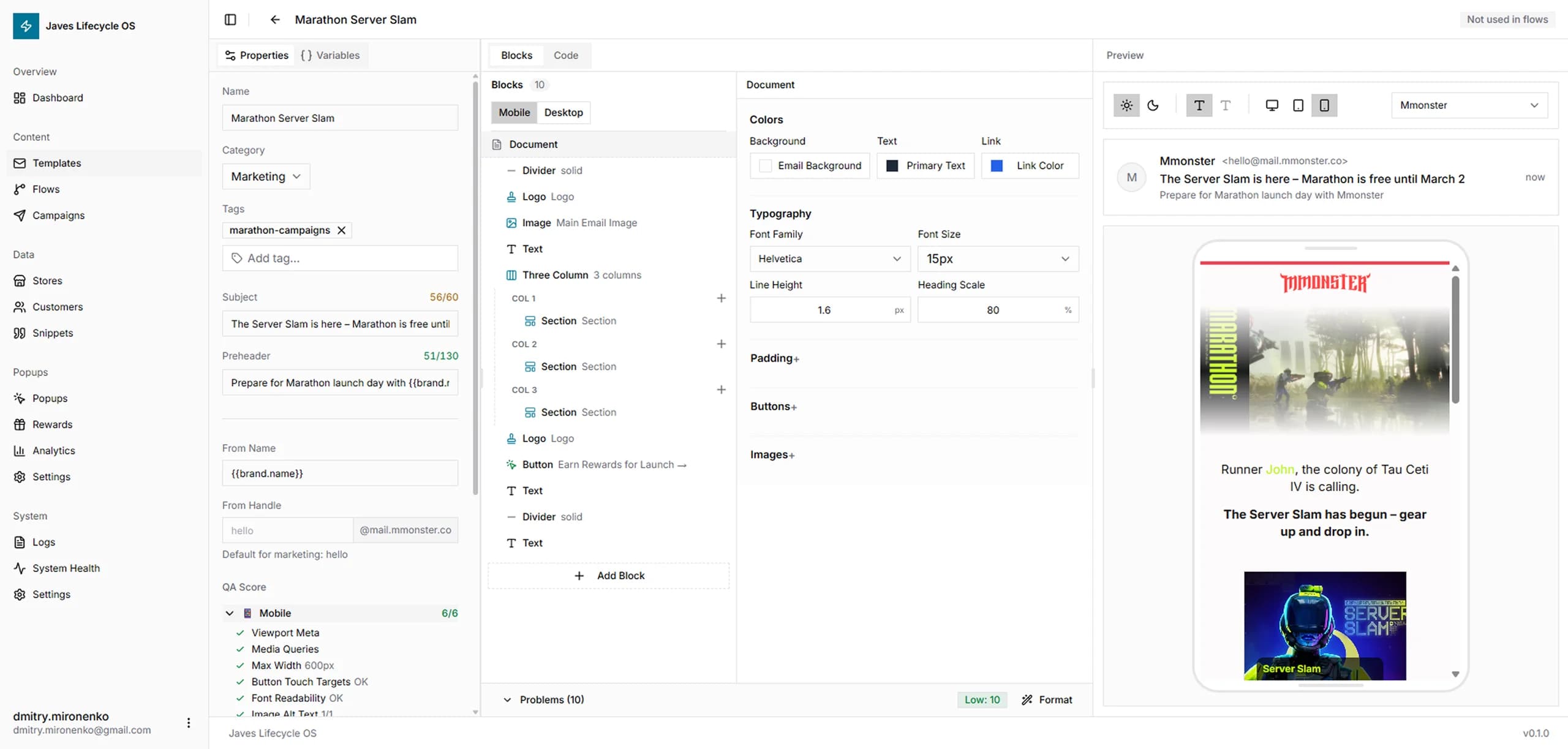Screen dimensions: 1568x749
Task: Open user menu three-dots icon
Action: pos(189,723)
